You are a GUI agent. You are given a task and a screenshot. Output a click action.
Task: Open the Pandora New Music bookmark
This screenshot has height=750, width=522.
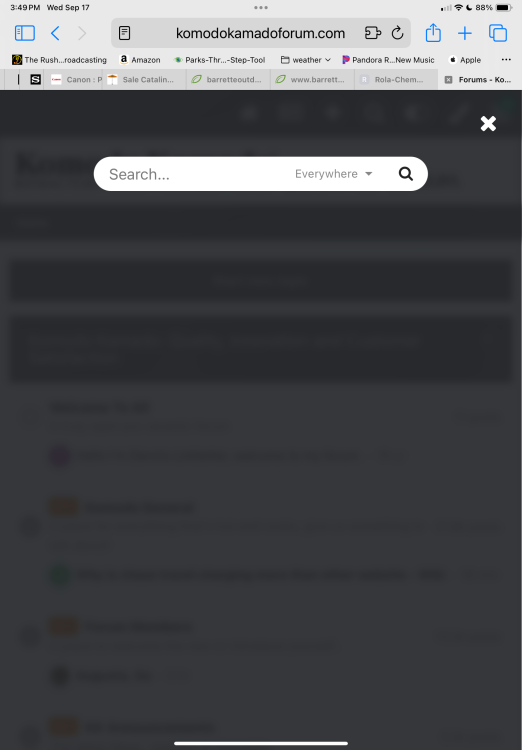[x=388, y=60]
